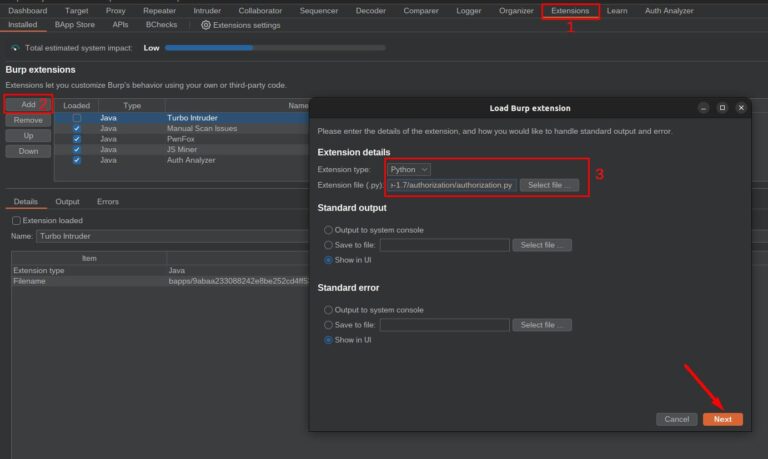Select Standard error Output to system console
The width and height of the screenshot is (768, 459).
pos(328,310)
